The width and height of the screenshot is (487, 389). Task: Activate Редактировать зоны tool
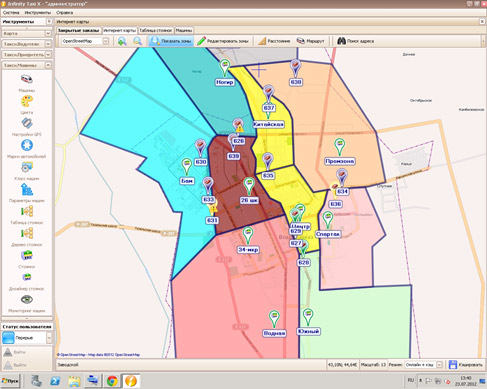(223, 41)
